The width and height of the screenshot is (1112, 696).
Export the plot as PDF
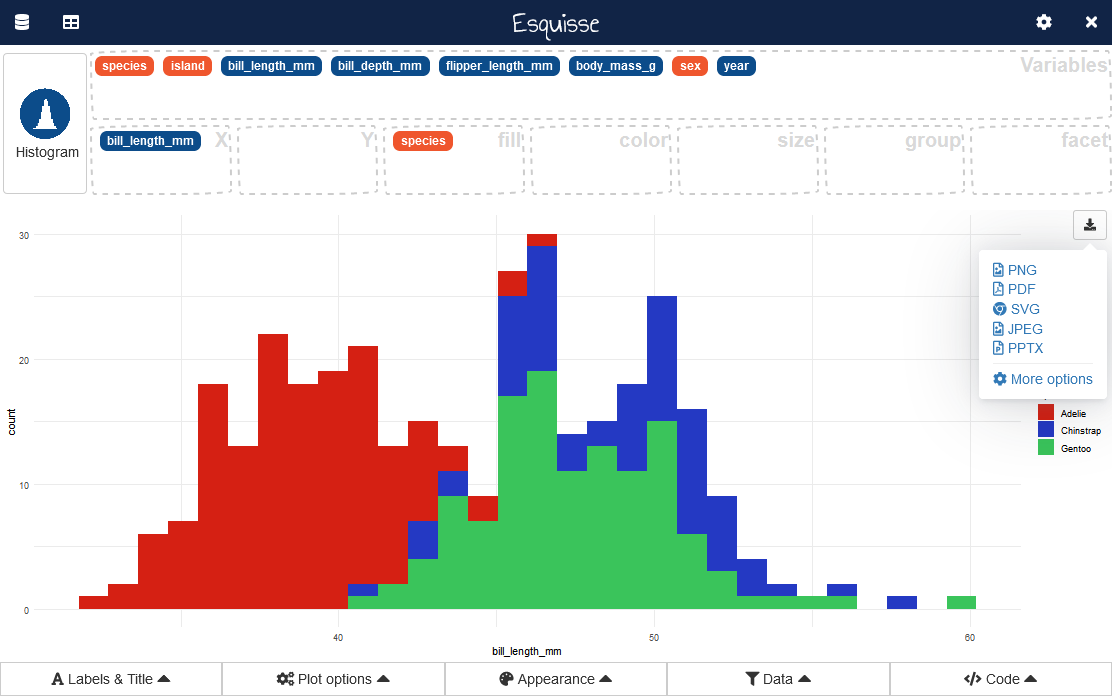1013,289
